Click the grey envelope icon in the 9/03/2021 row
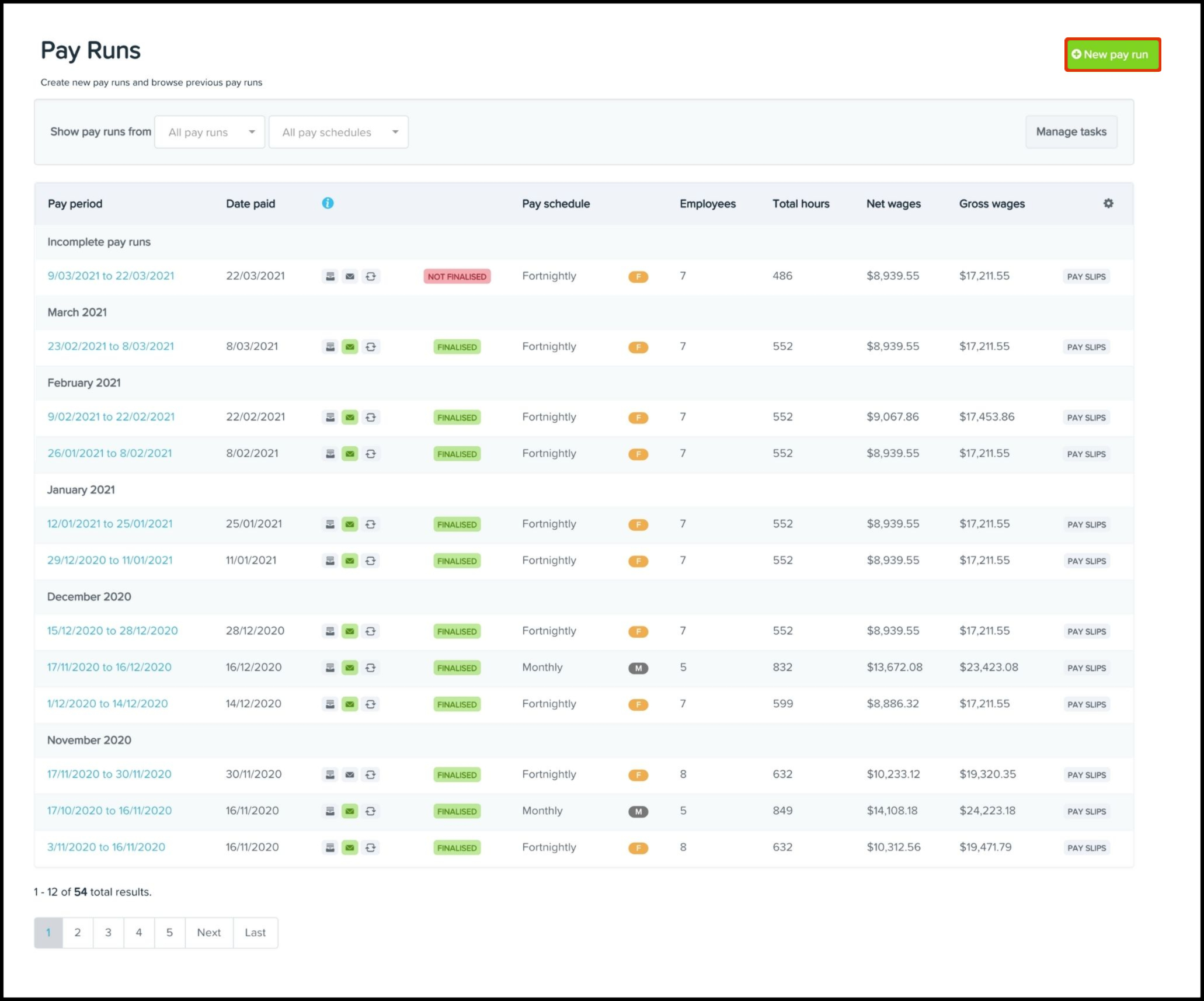The height and width of the screenshot is (1001, 1204). [350, 276]
